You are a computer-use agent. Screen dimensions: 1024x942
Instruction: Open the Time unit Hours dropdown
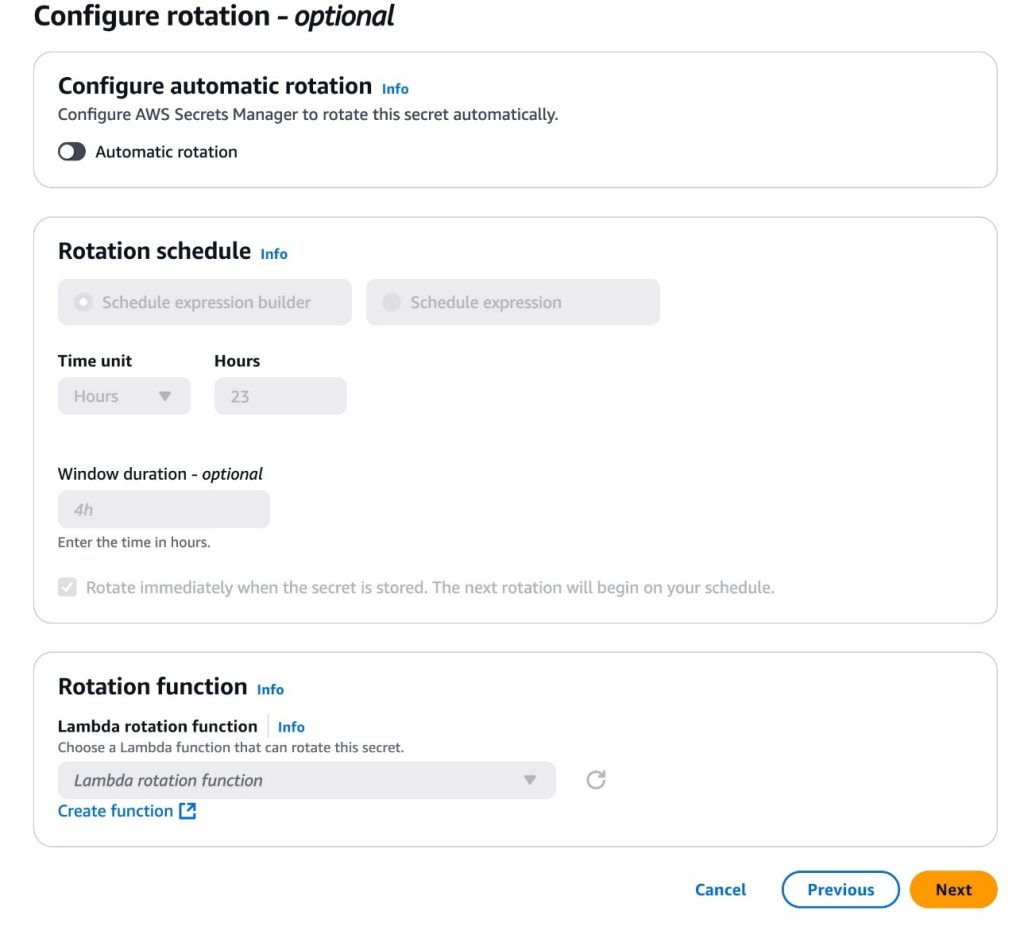click(x=124, y=396)
